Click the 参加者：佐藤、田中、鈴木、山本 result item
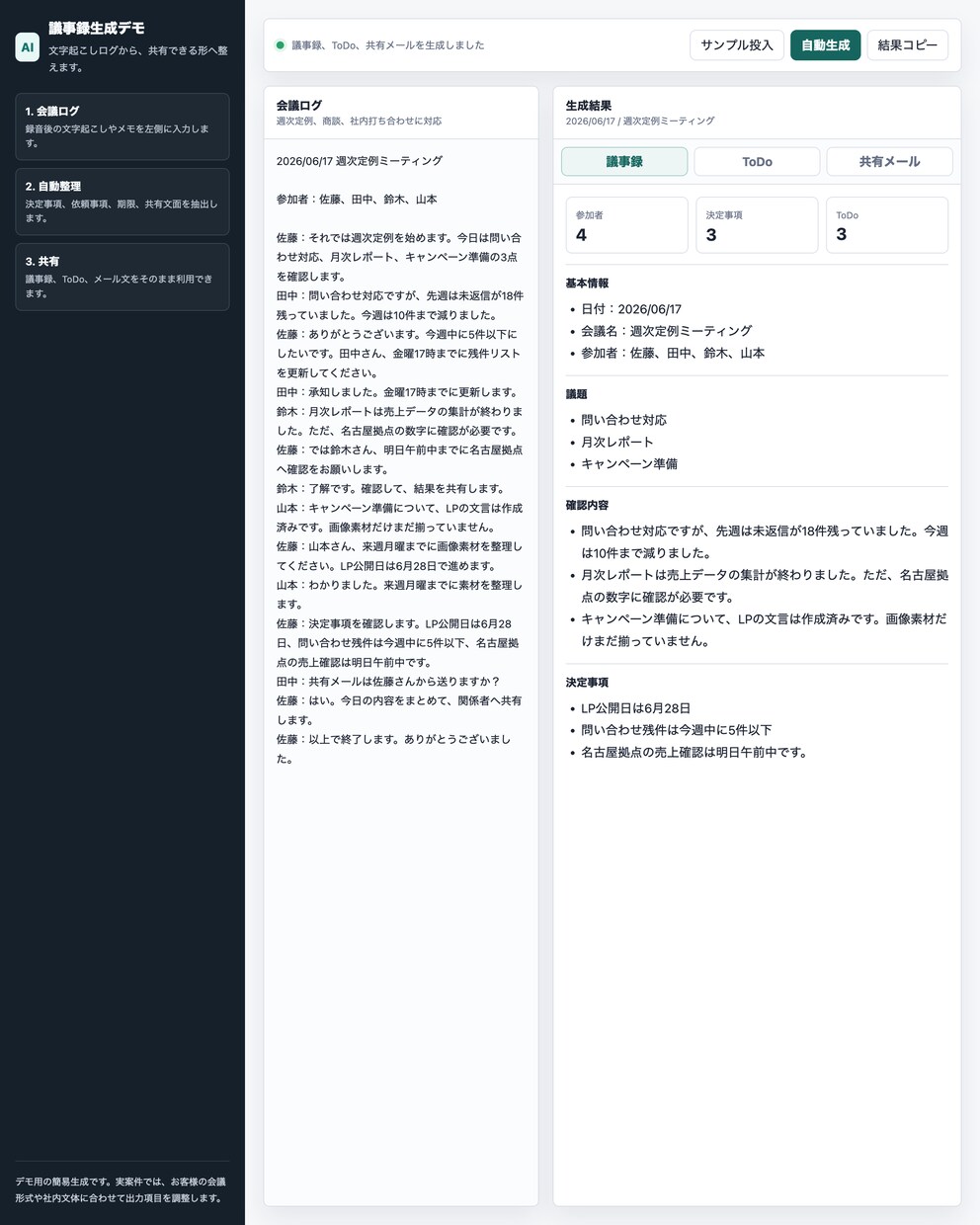Image resolution: width=980 pixels, height=1225 pixels. (x=673, y=353)
